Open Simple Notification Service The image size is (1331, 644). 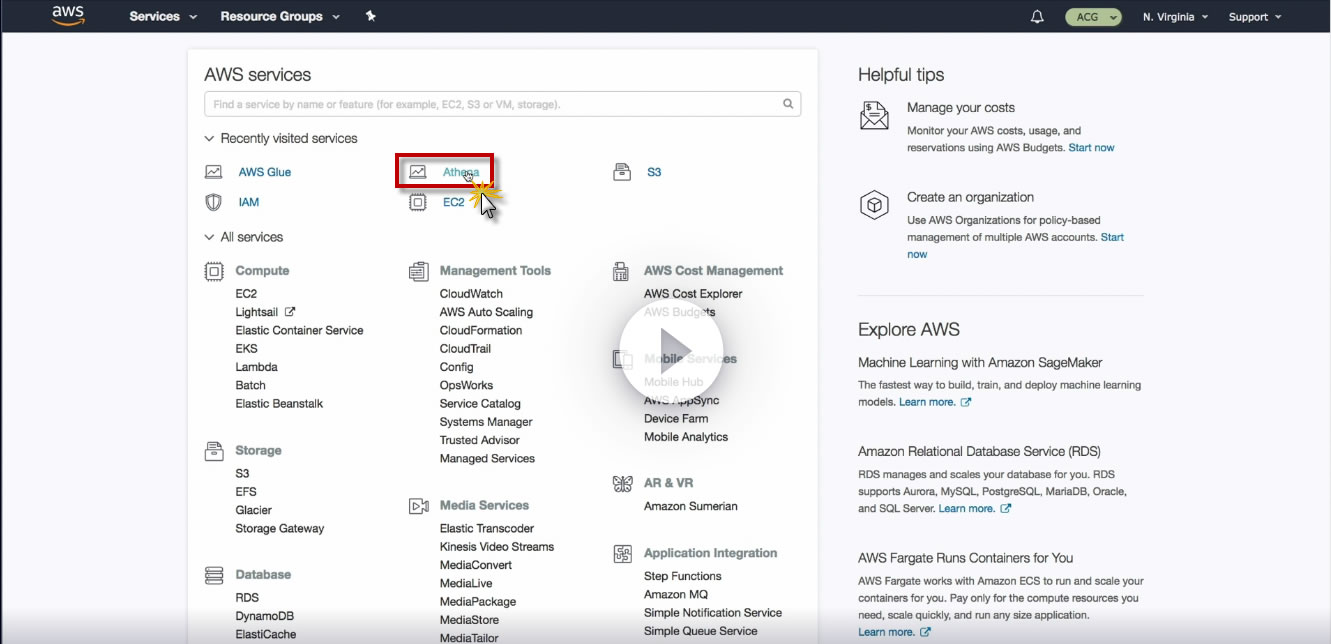[713, 613]
